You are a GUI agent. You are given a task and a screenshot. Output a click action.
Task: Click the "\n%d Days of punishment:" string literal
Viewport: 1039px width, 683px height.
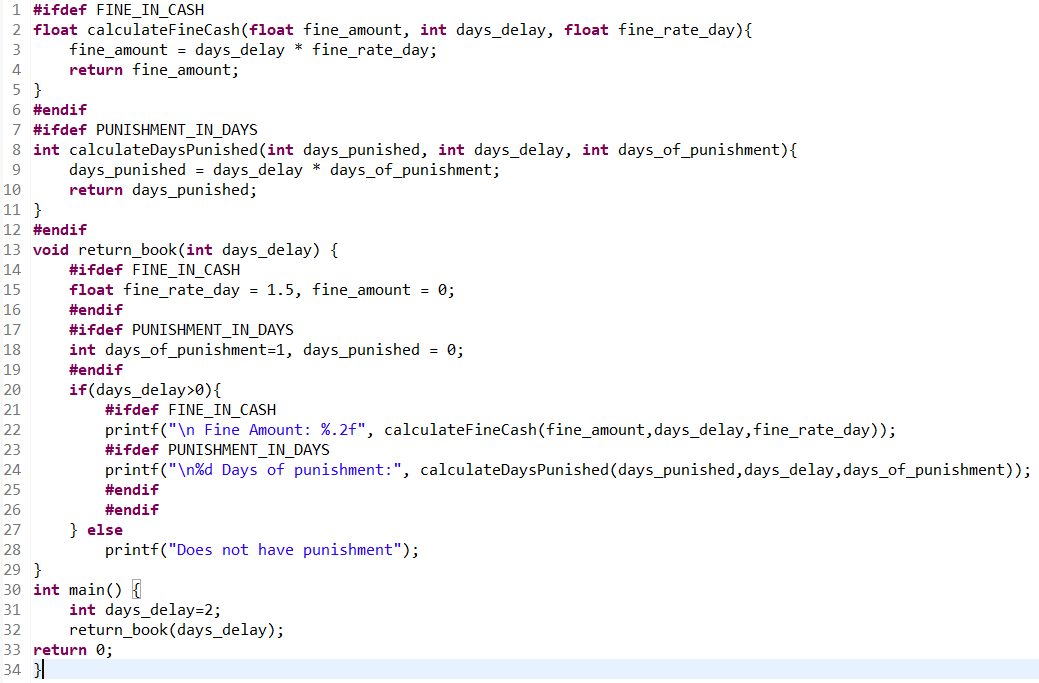(x=289, y=470)
